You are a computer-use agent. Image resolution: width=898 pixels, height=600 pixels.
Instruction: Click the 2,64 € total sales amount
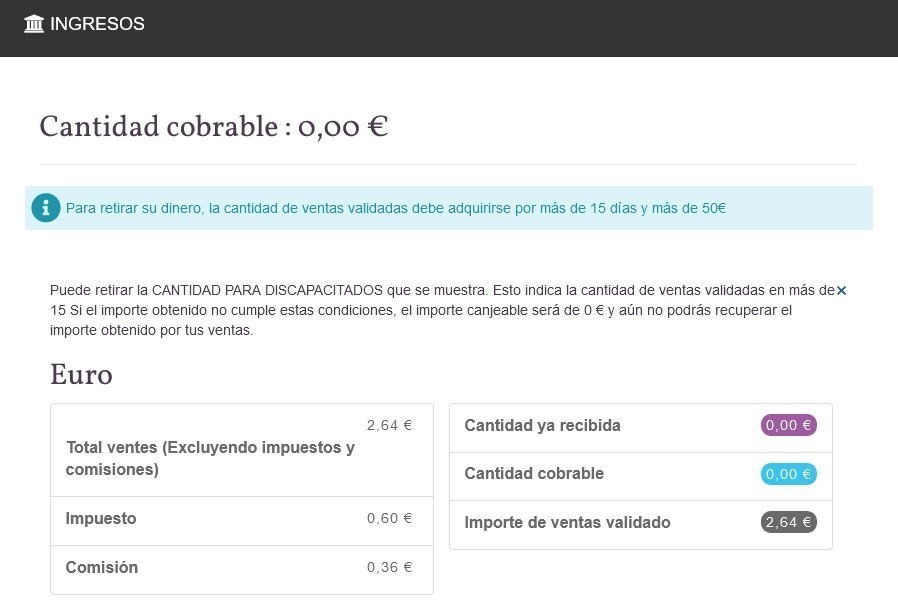point(389,425)
